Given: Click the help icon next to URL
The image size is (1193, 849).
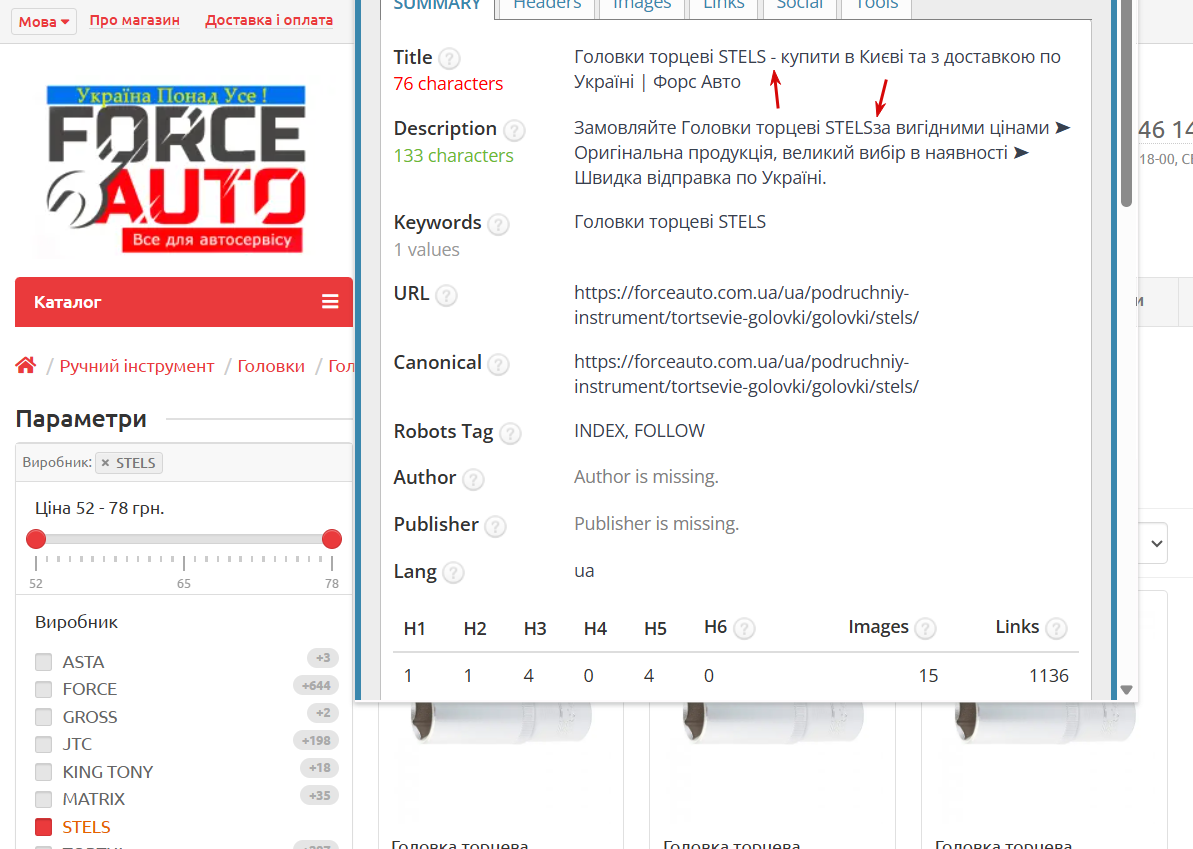Looking at the screenshot, I should click(x=447, y=295).
